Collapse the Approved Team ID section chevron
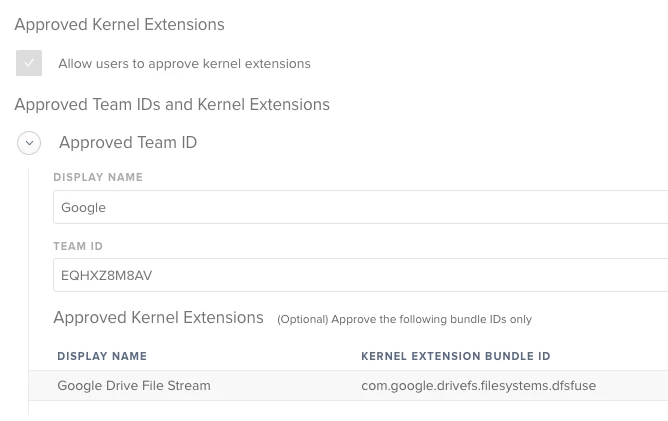The image size is (668, 421). point(29,143)
